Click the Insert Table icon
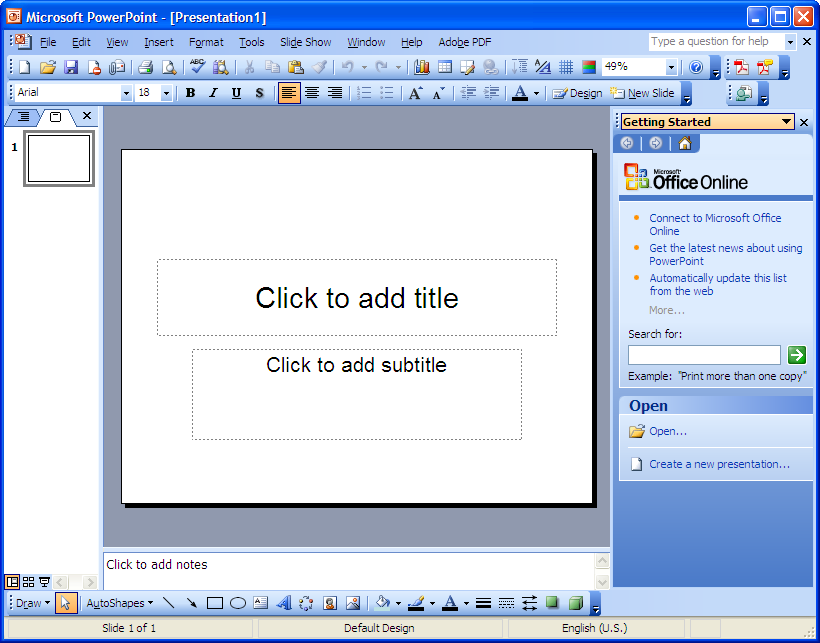Screen dimensions: 820x643 coord(445,67)
